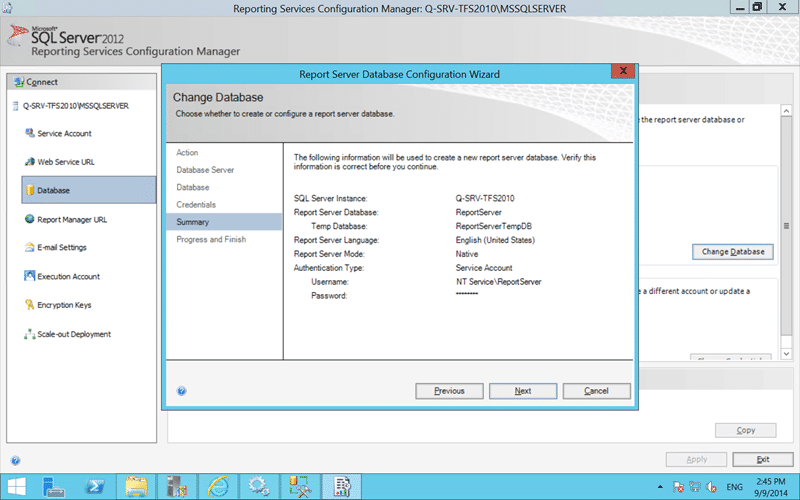Click the English (United States) language value

495,240
